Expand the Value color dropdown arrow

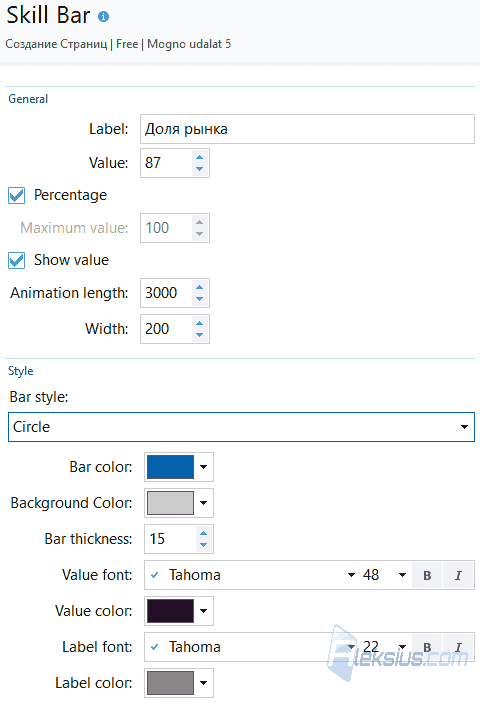203,611
